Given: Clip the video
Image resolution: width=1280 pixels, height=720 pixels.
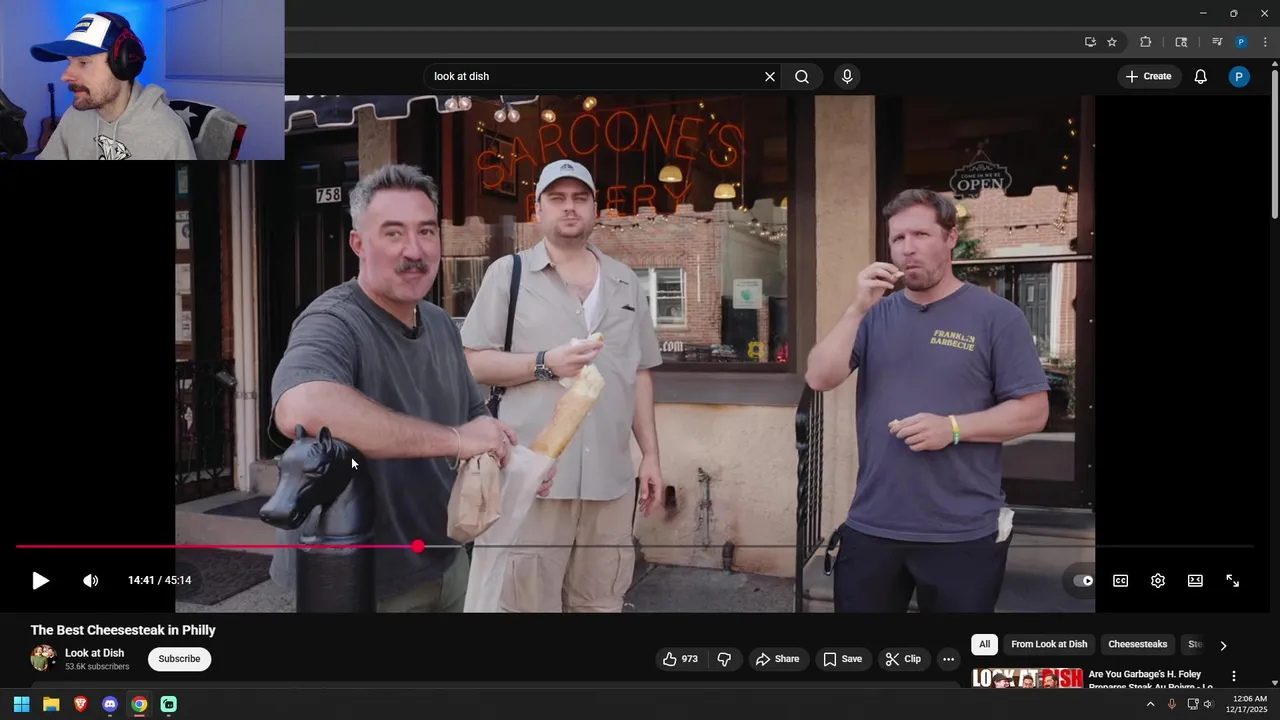Looking at the screenshot, I should click(903, 659).
